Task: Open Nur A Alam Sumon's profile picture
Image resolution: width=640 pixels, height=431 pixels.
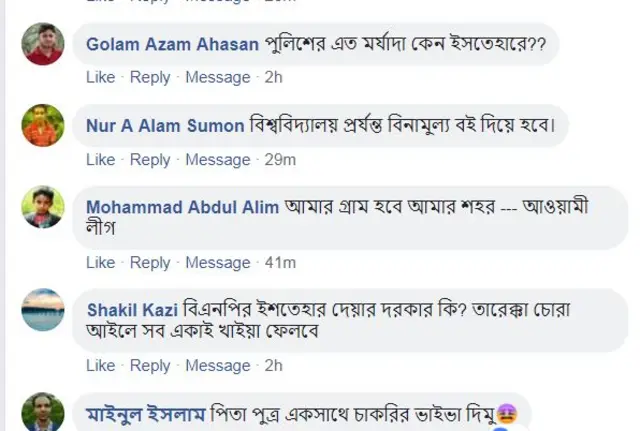Action: 43,125
